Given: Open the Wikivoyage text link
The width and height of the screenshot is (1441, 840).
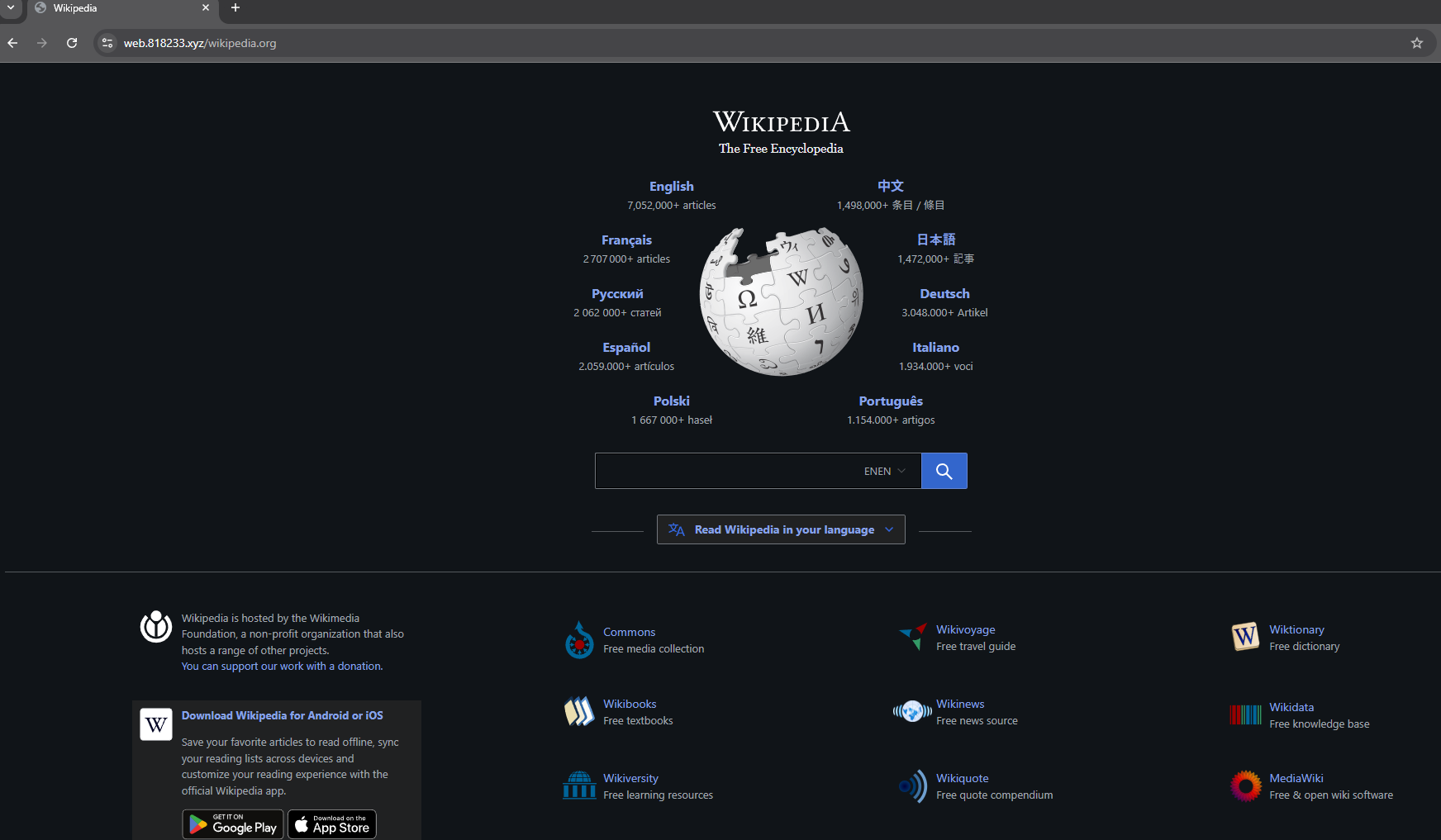Looking at the screenshot, I should pyautogui.click(x=965, y=630).
